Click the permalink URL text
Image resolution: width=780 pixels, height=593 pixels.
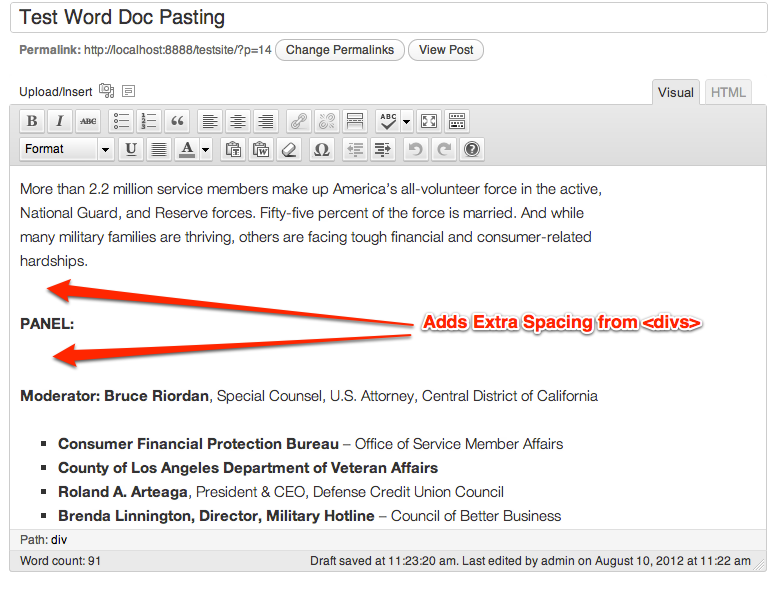[178, 50]
